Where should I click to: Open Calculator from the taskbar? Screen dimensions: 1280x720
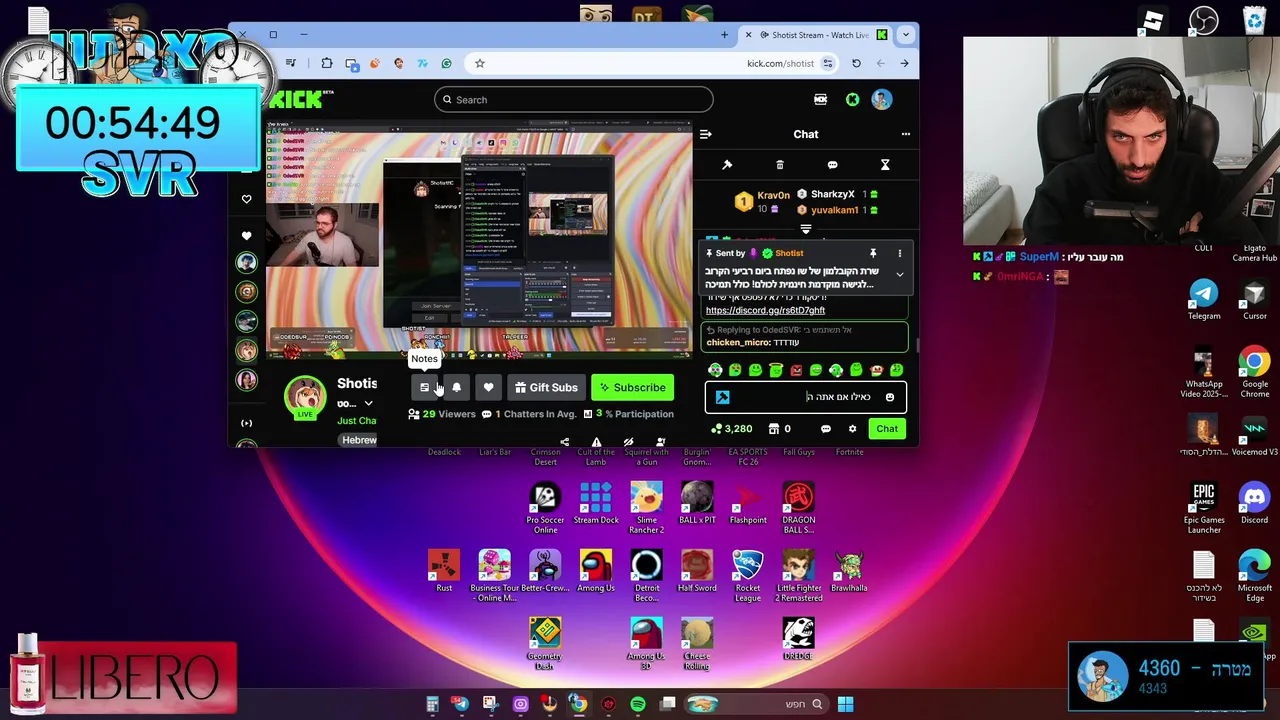[432, 705]
